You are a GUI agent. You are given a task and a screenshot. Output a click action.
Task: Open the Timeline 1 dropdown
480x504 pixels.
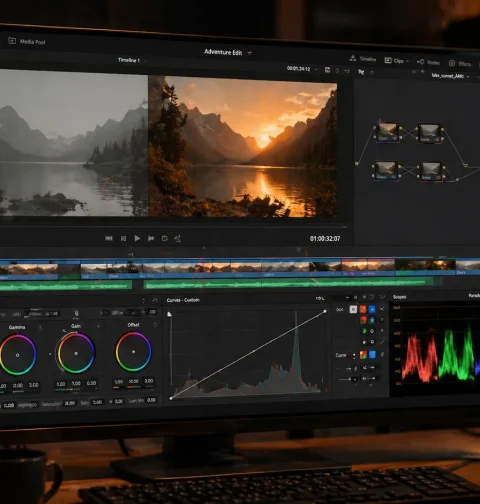click(x=145, y=61)
